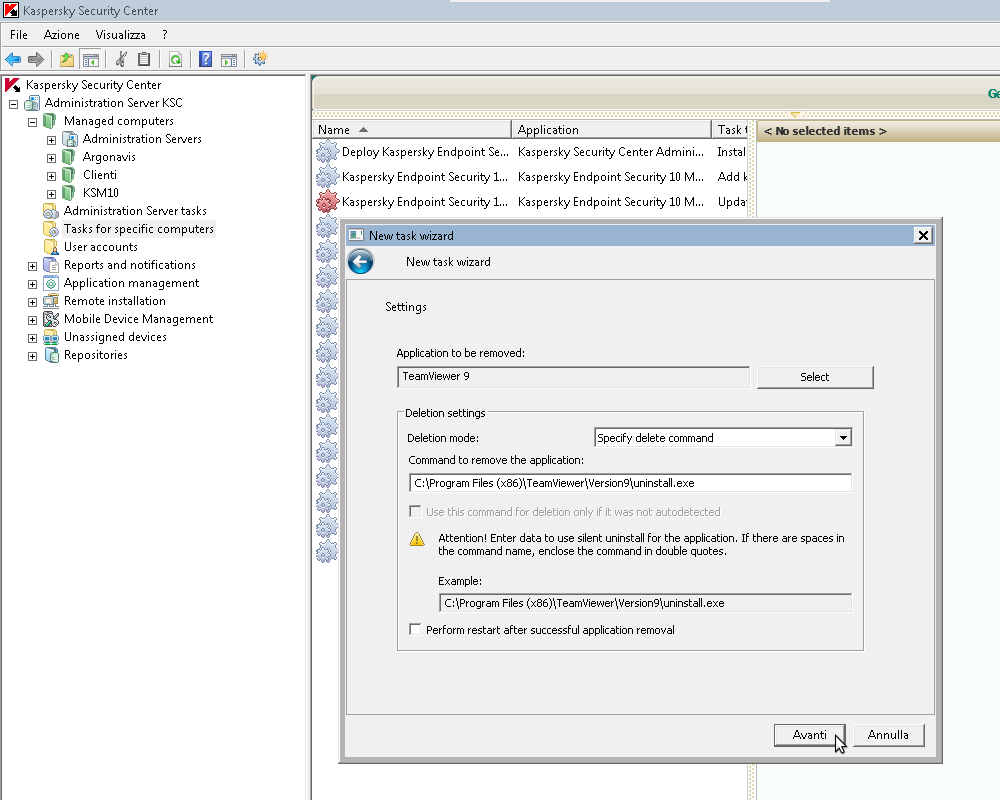The height and width of the screenshot is (800, 1000).
Task: Click the scissors cut icon in toolbar
Action: click(121, 59)
